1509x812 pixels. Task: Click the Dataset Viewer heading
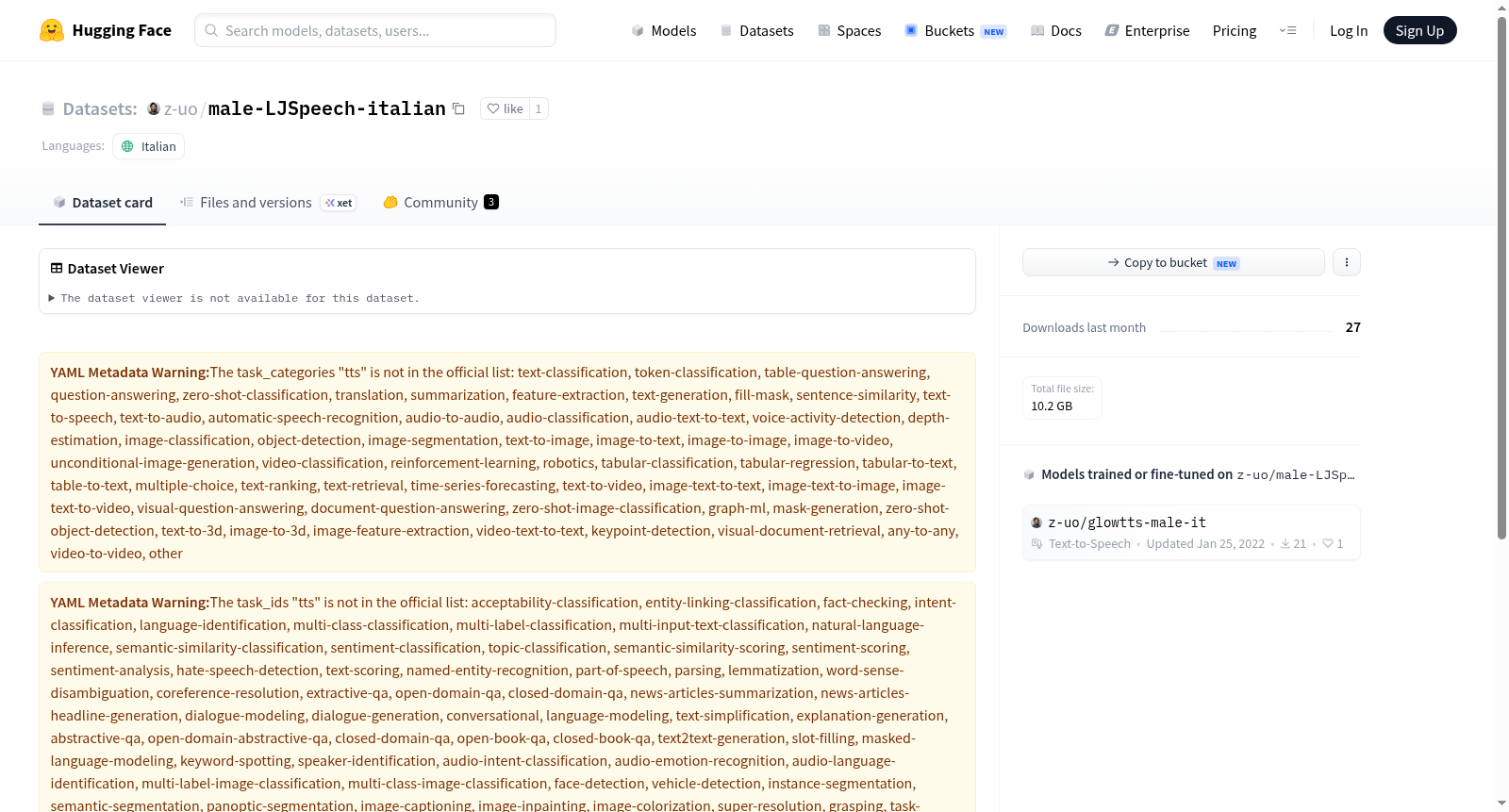116,269
